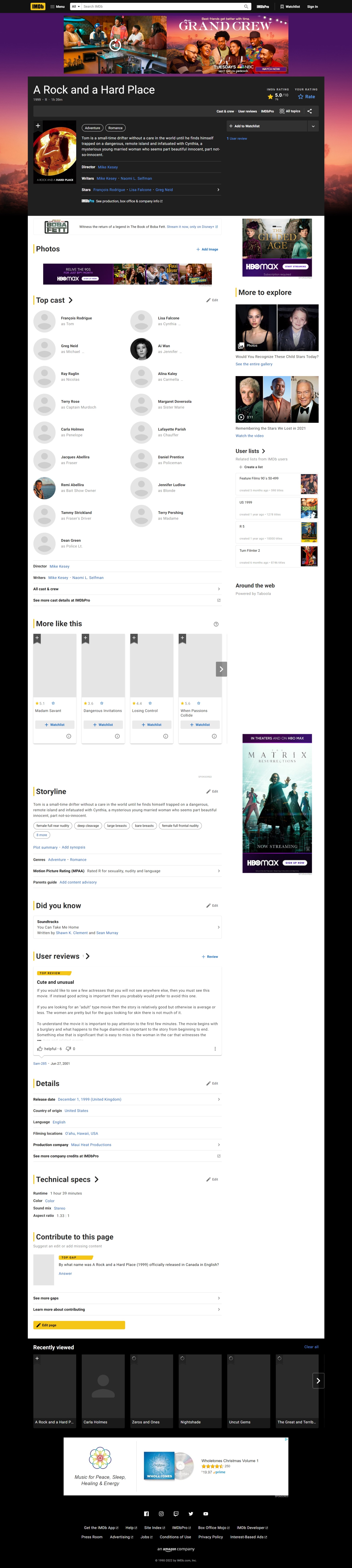The image size is (352, 1568).
Task: Open Twitter icon in footer
Action: tap(191, 1514)
